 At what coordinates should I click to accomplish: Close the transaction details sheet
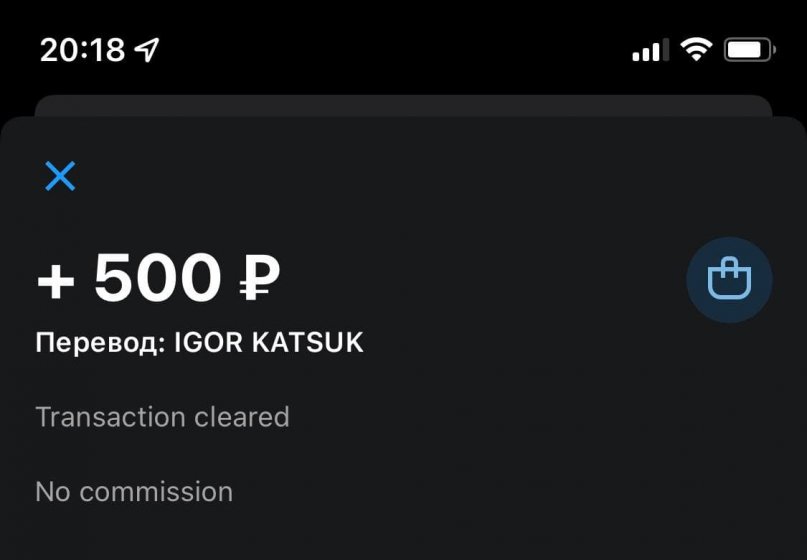pos(60,176)
